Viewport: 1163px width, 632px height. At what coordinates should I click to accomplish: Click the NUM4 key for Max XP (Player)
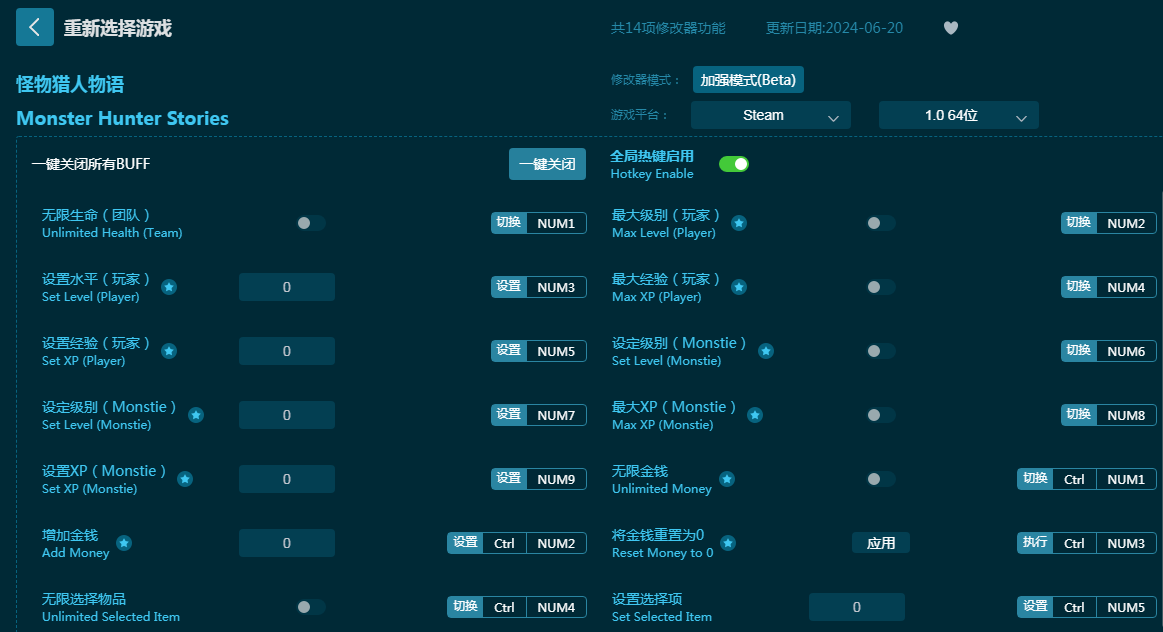[x=1126, y=287]
